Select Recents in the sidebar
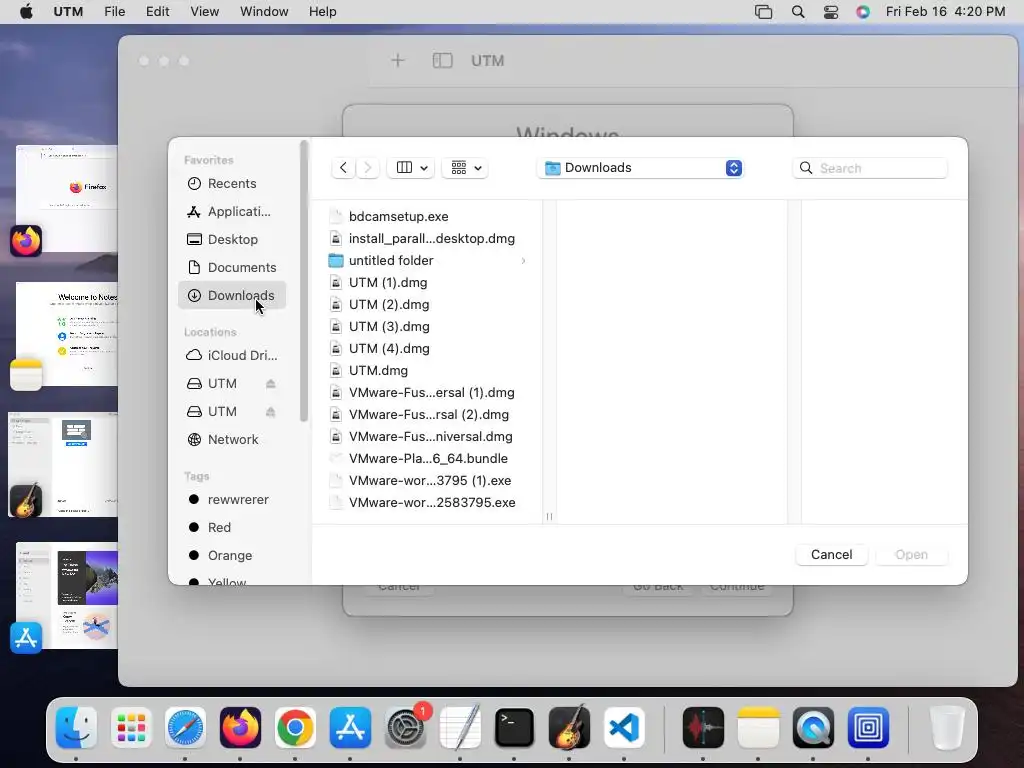1024x768 pixels. (x=232, y=184)
